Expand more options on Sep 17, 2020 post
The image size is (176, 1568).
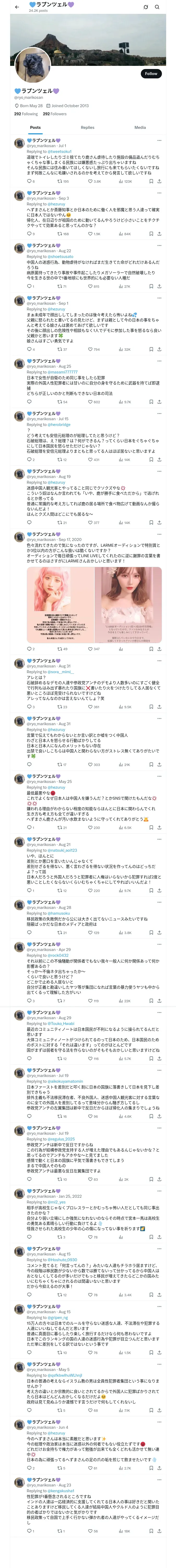159,534
